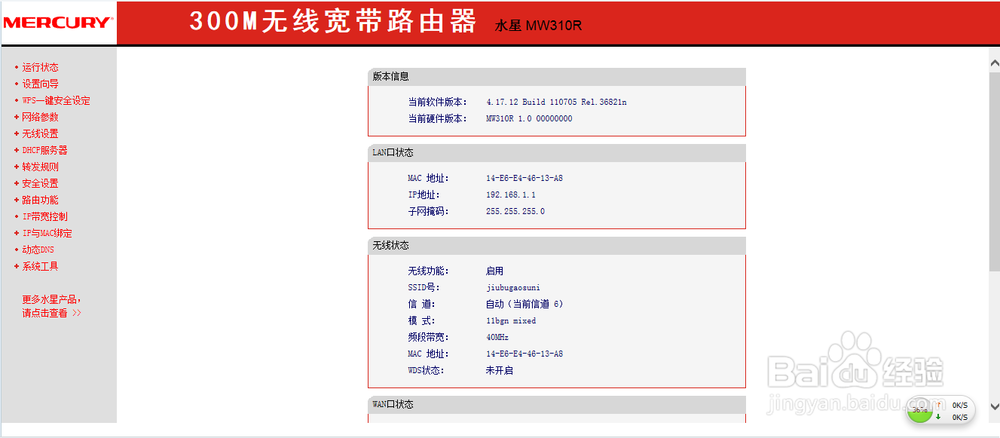Click the LAN口状态 section header
The height and width of the screenshot is (438, 1000).
tap(557, 152)
